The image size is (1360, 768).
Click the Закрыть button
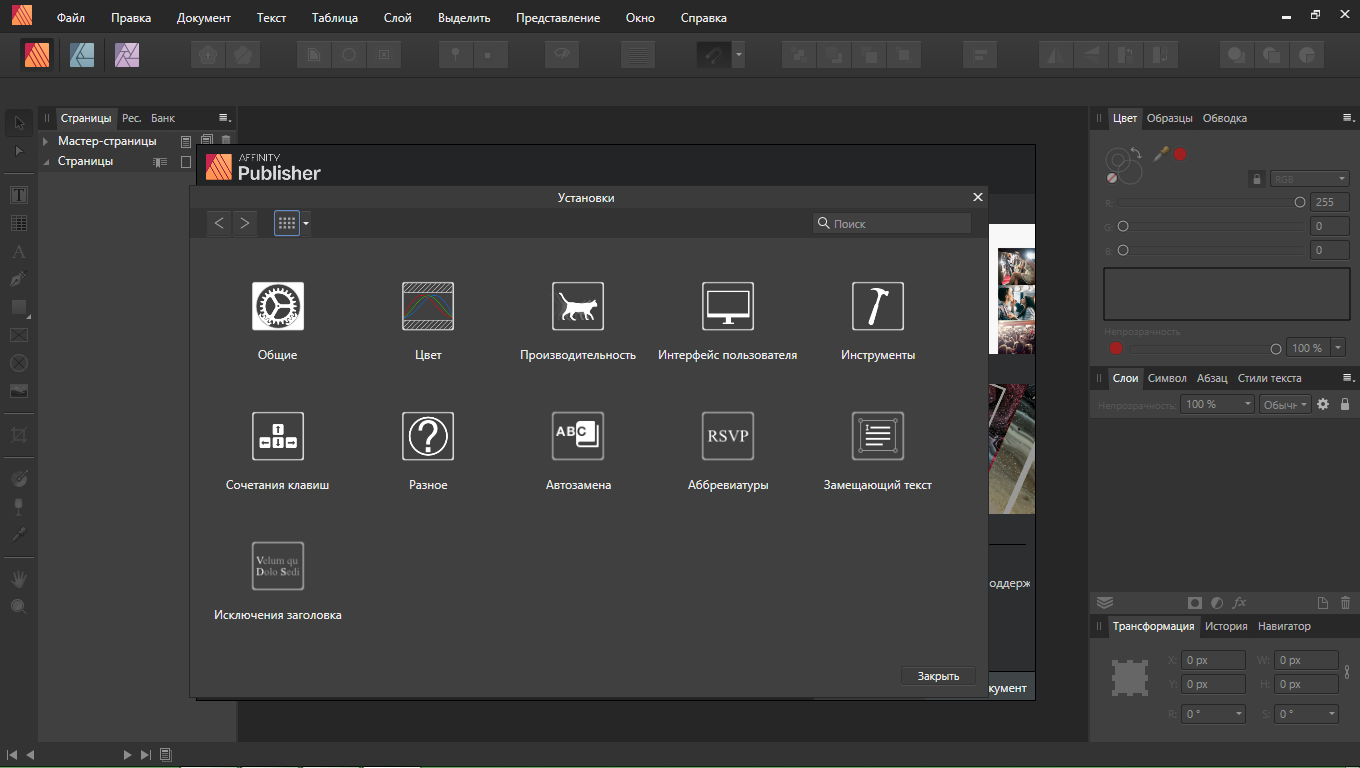coord(938,676)
